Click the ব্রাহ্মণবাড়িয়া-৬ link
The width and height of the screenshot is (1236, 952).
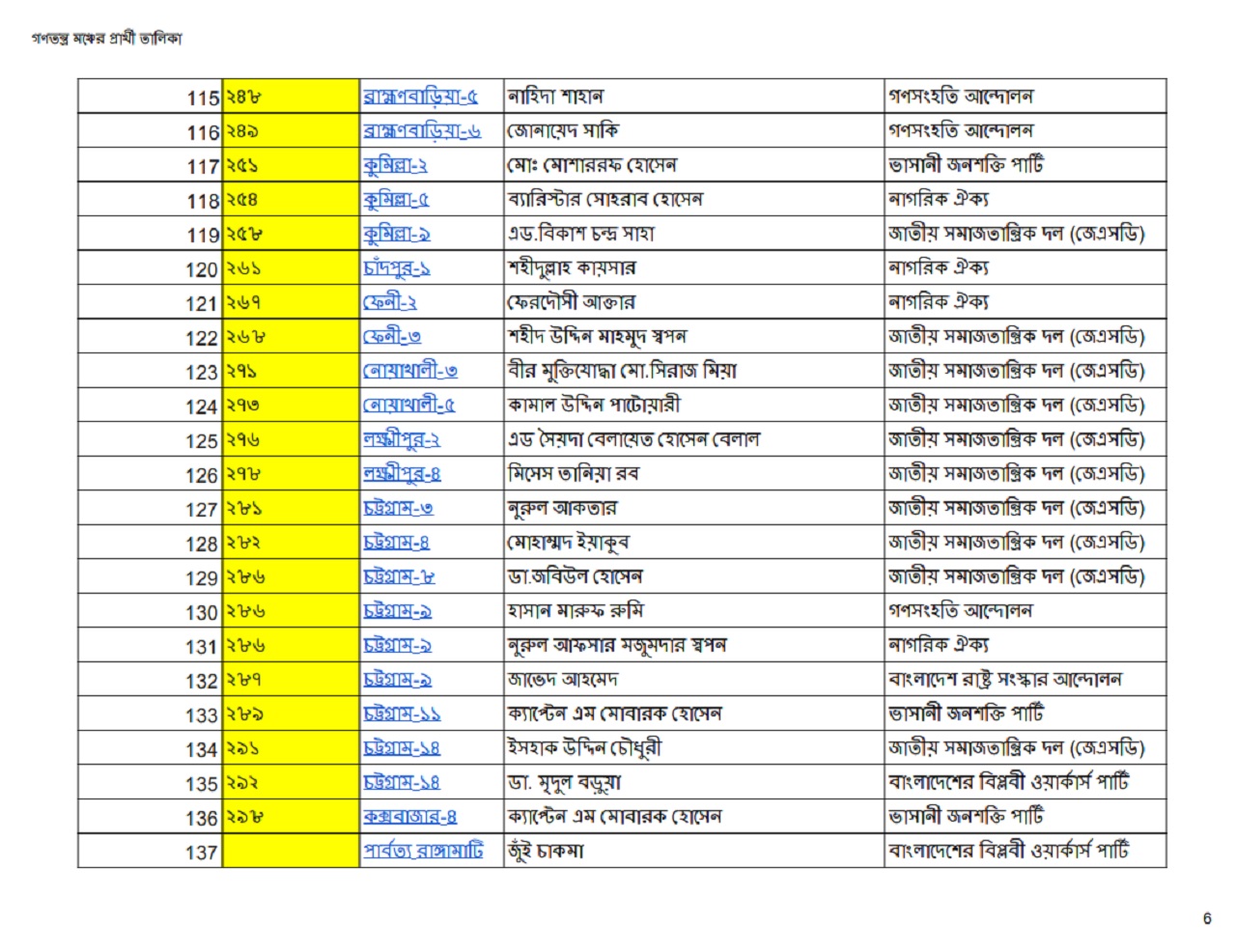tap(422, 131)
